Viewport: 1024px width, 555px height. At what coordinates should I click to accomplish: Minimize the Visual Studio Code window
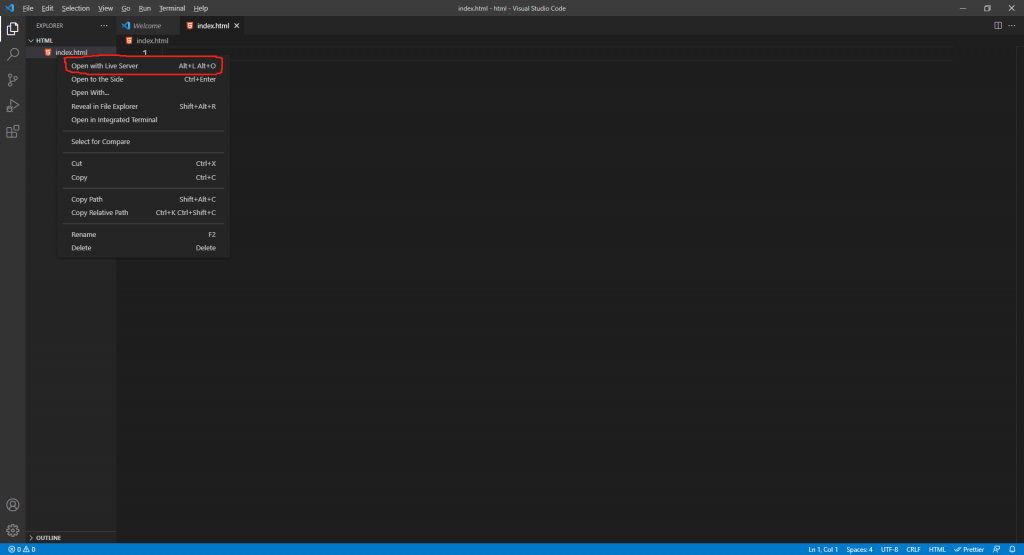click(963, 8)
